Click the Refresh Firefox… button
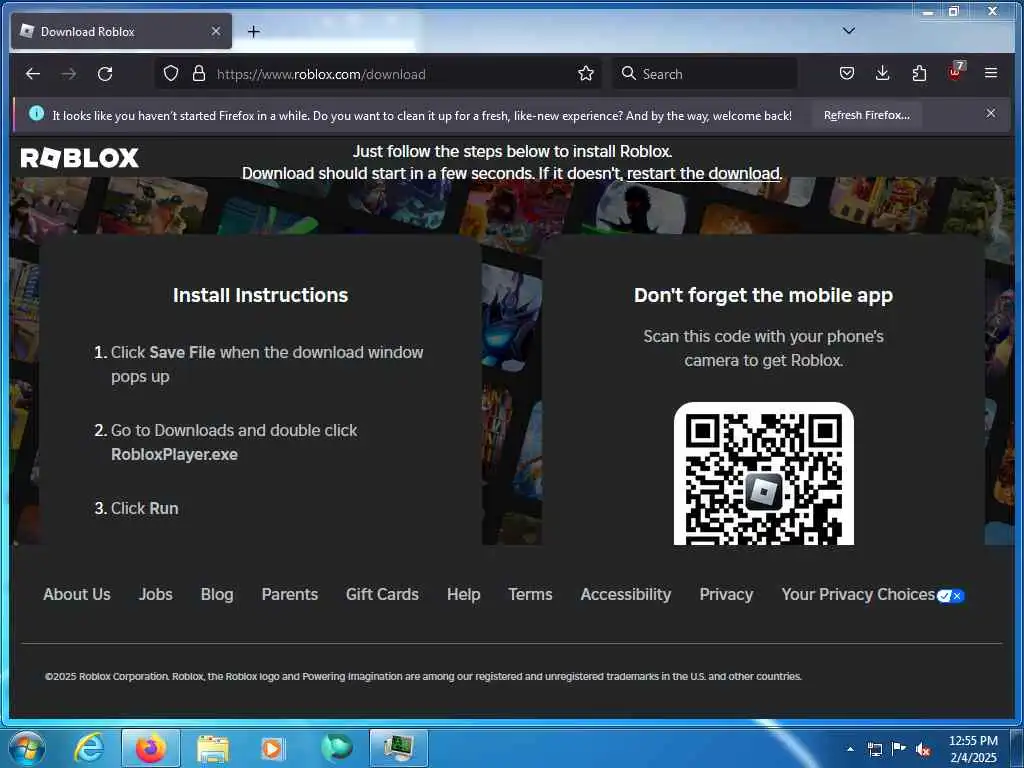Image resolution: width=1024 pixels, height=768 pixels. pos(867,115)
